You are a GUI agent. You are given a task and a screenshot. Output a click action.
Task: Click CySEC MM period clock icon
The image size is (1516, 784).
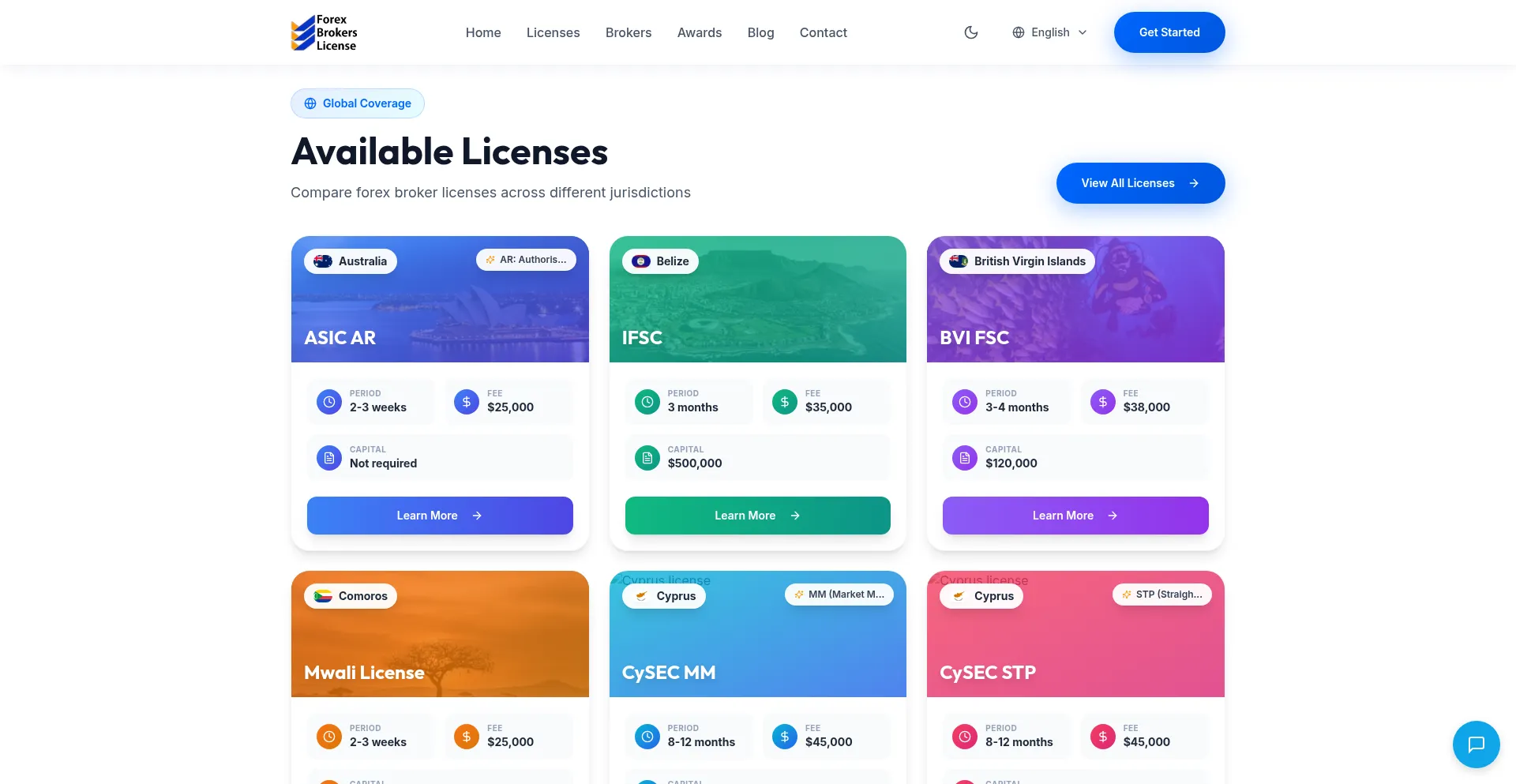point(647,737)
